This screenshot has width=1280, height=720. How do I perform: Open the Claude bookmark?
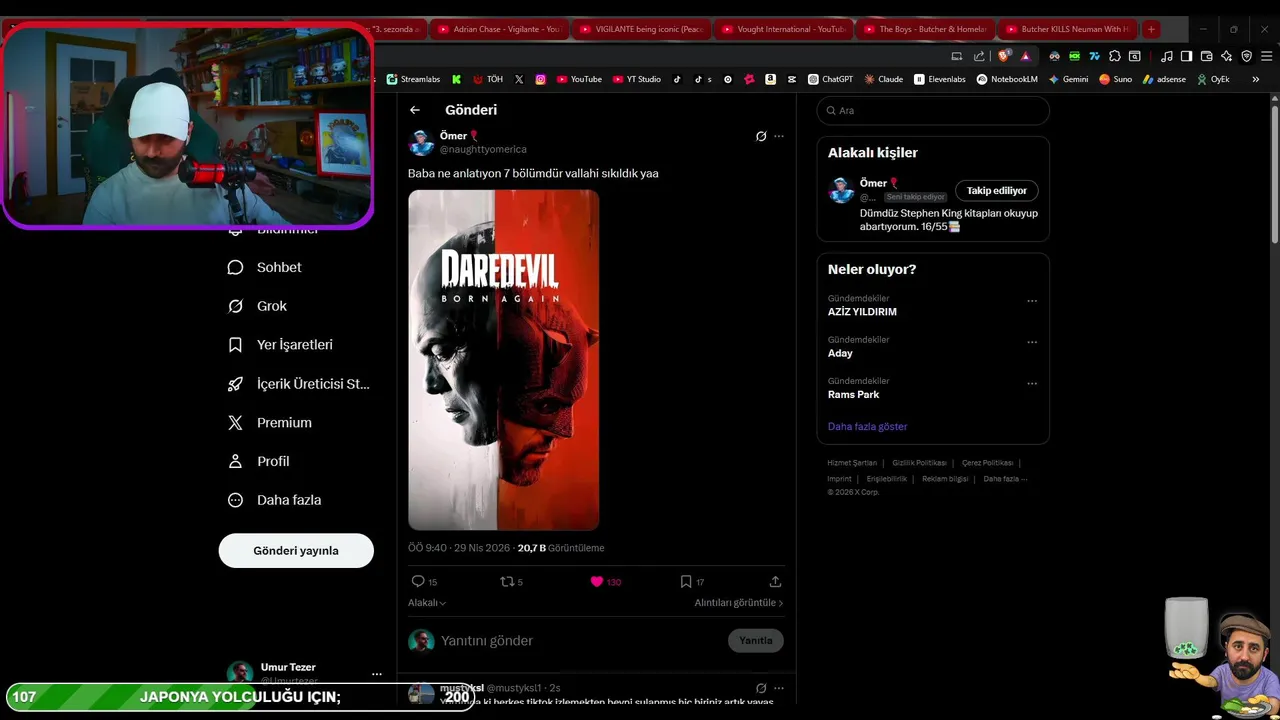click(x=884, y=79)
